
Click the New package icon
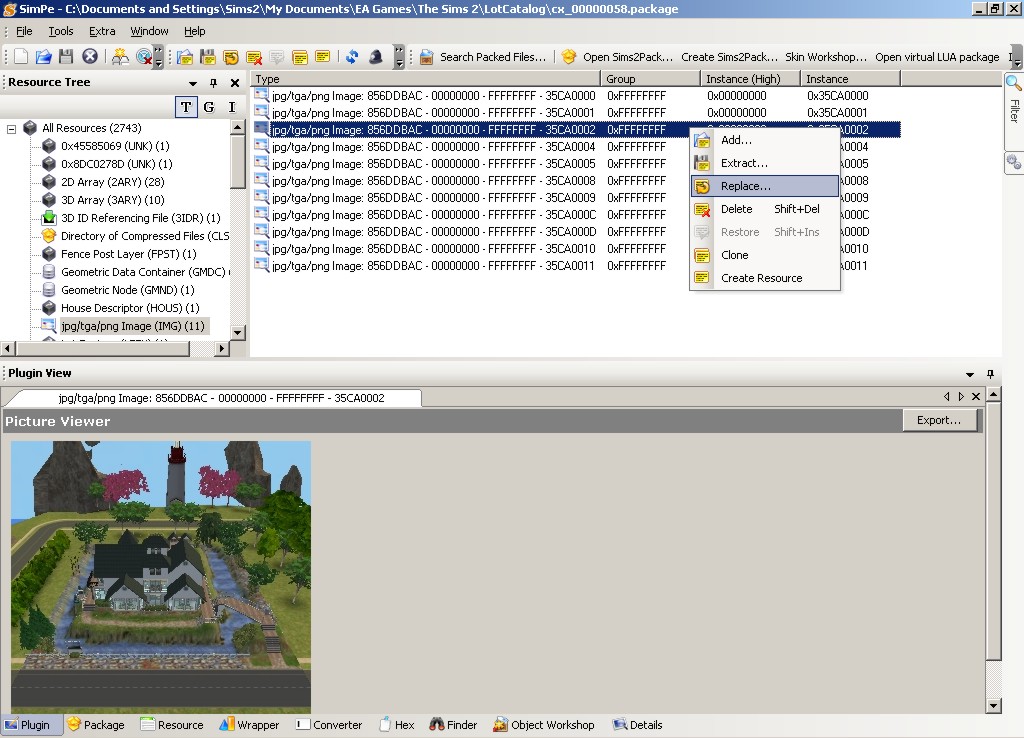21,57
